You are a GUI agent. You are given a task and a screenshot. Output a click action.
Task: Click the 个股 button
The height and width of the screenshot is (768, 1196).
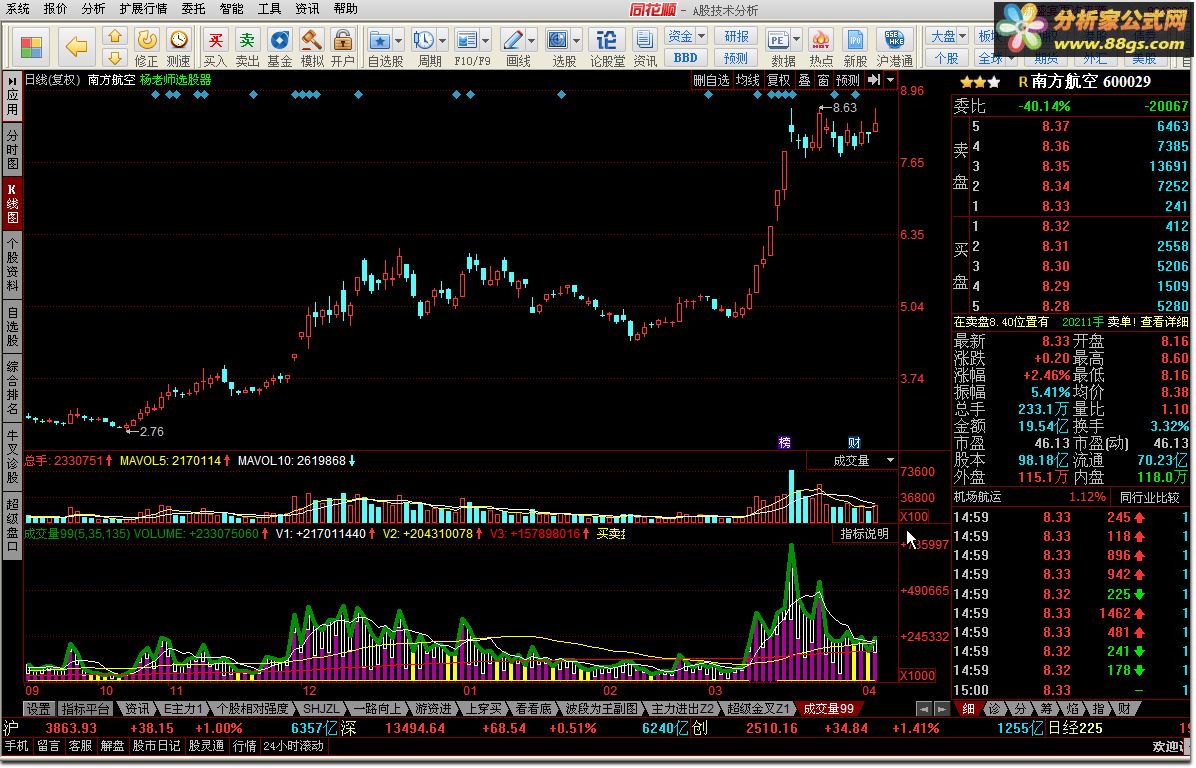(947, 58)
